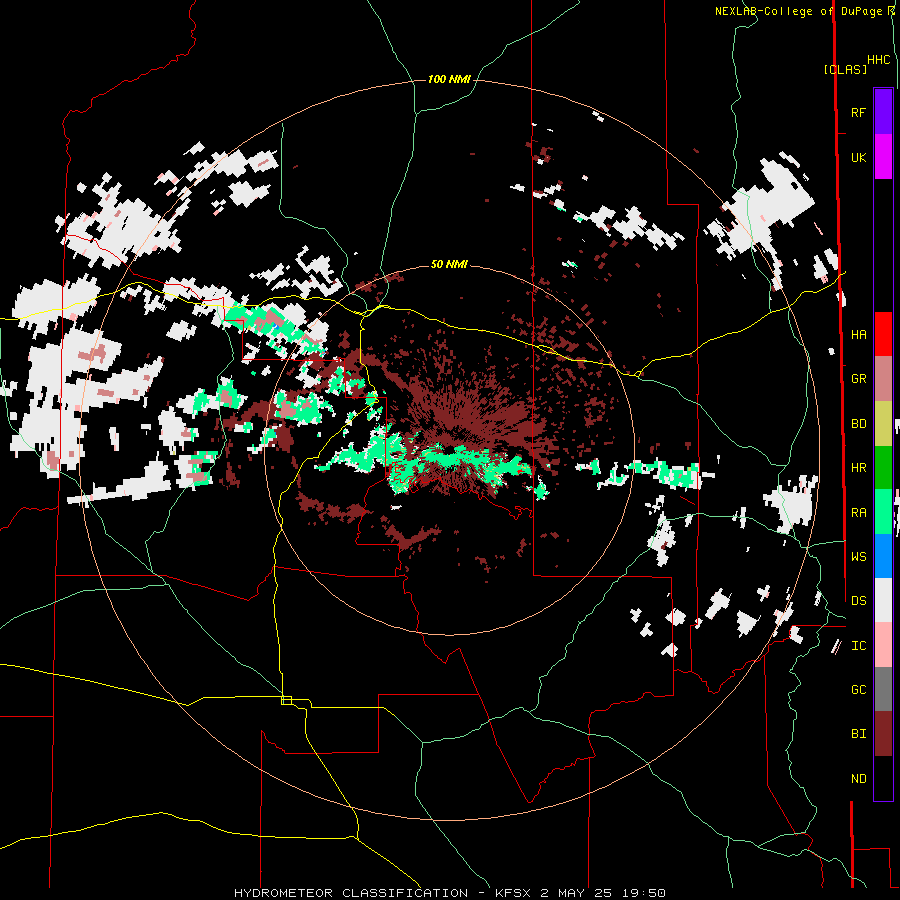Click the RF purple legend swatch
The height and width of the screenshot is (900, 900).
click(883, 112)
